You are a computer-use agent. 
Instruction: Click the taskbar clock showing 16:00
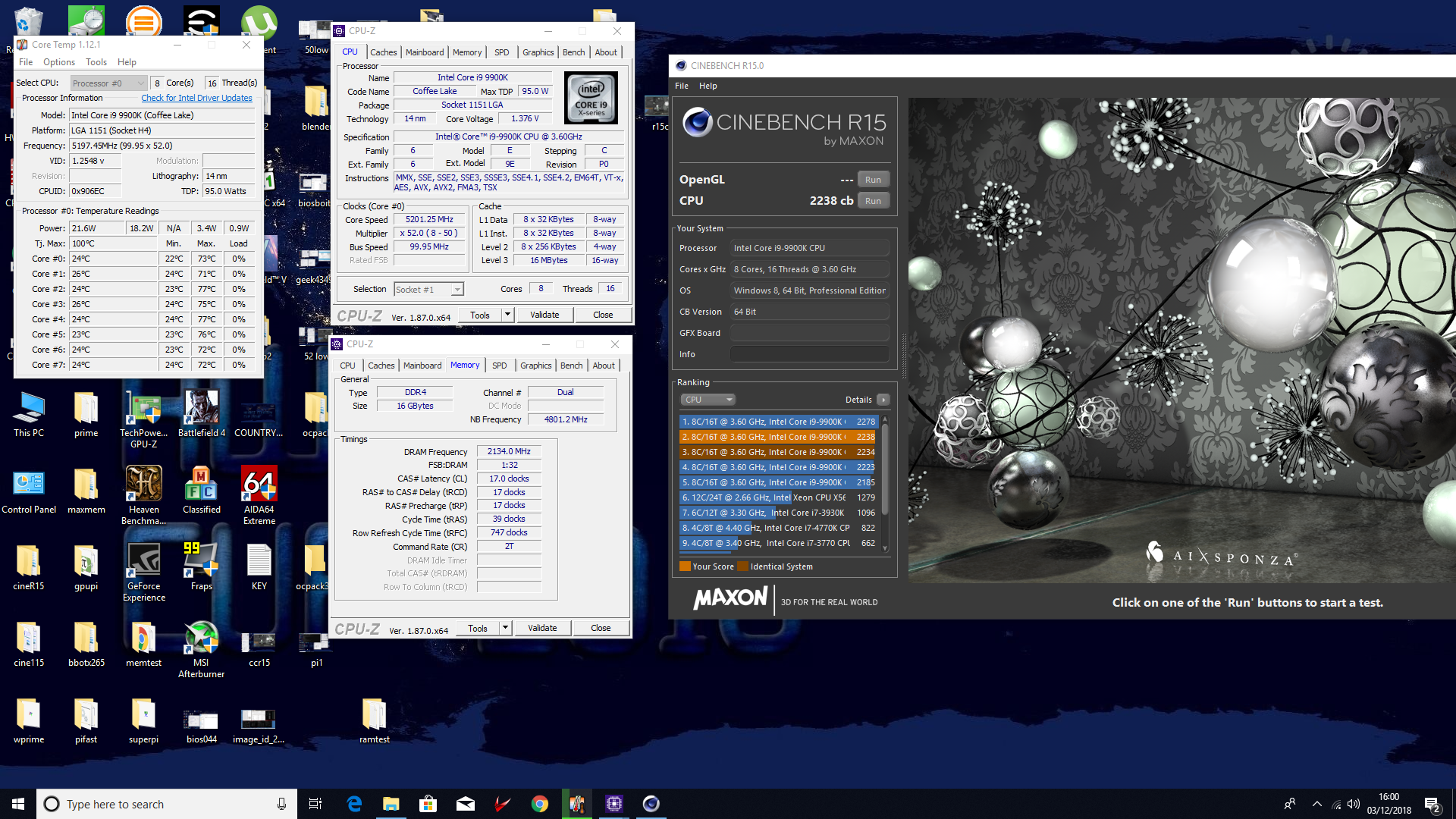point(1389,804)
